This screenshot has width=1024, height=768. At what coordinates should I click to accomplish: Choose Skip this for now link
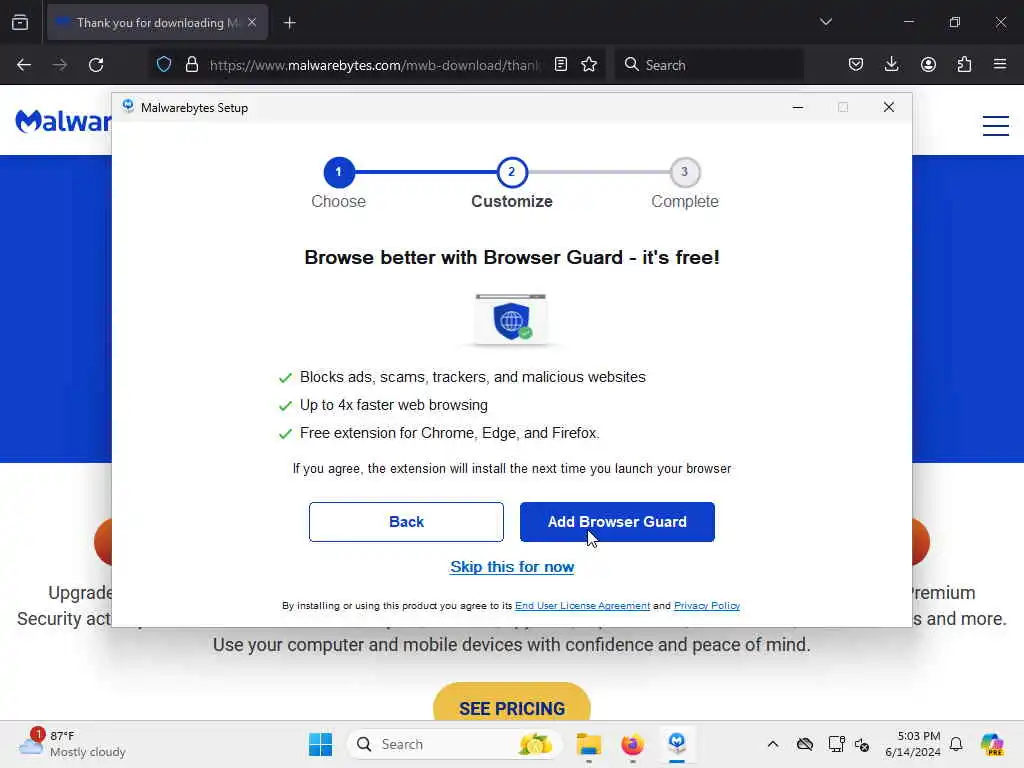click(512, 567)
